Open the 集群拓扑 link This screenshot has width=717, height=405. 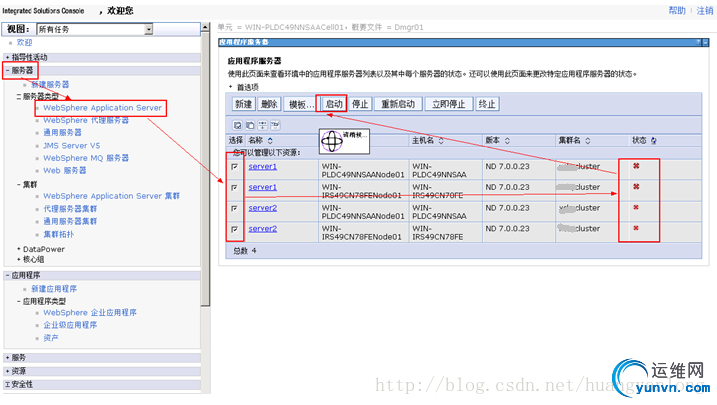[59, 234]
